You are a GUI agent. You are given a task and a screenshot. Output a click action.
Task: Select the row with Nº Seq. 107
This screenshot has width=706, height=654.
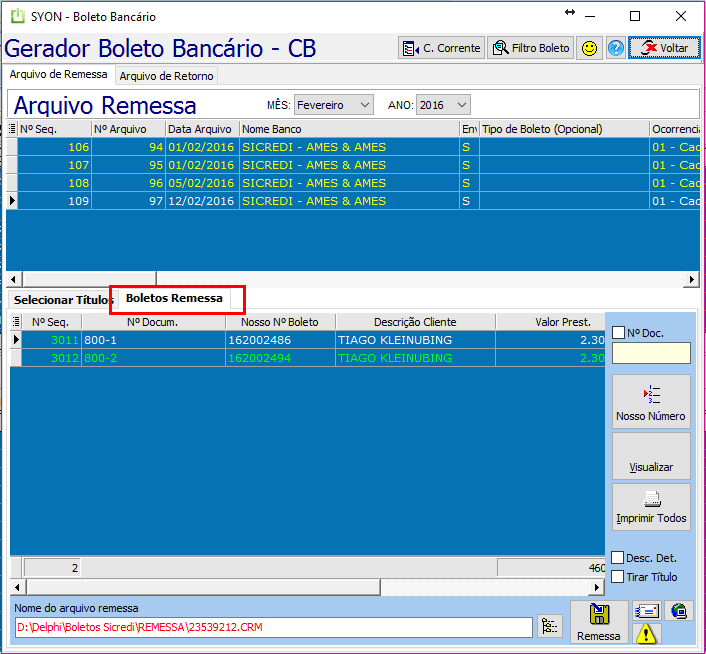tap(353, 165)
